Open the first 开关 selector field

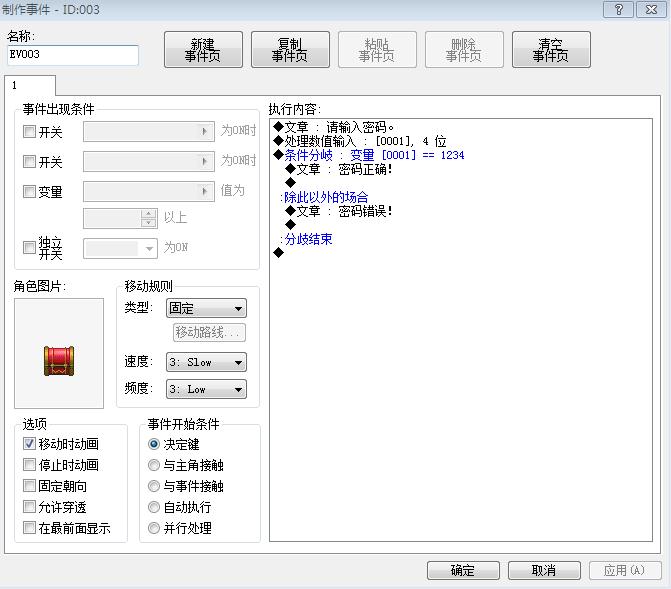(148, 131)
